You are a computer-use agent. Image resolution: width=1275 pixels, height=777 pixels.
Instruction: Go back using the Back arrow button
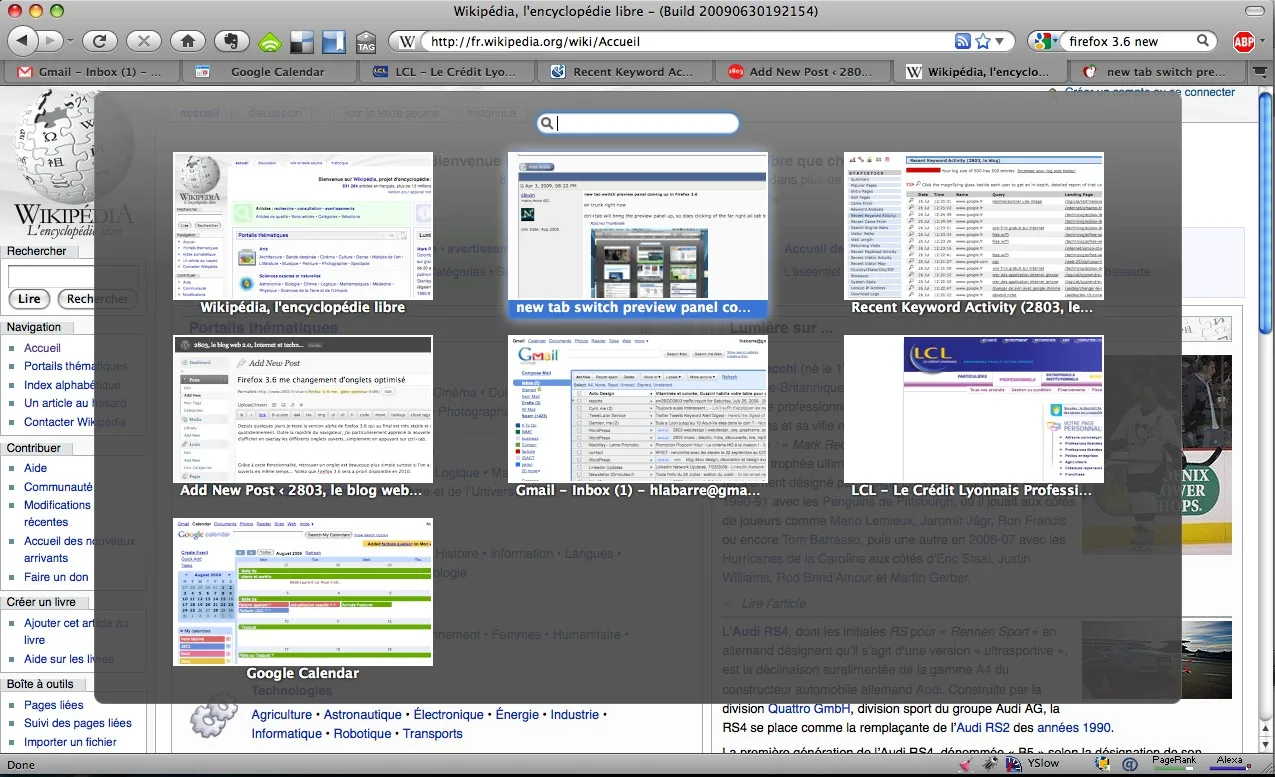[23, 41]
